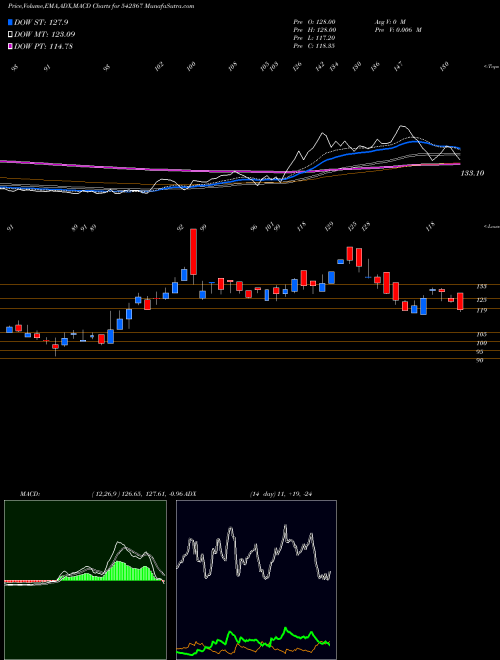Click the 90 price level label
The height and width of the screenshot is (660, 500).
click(480, 361)
